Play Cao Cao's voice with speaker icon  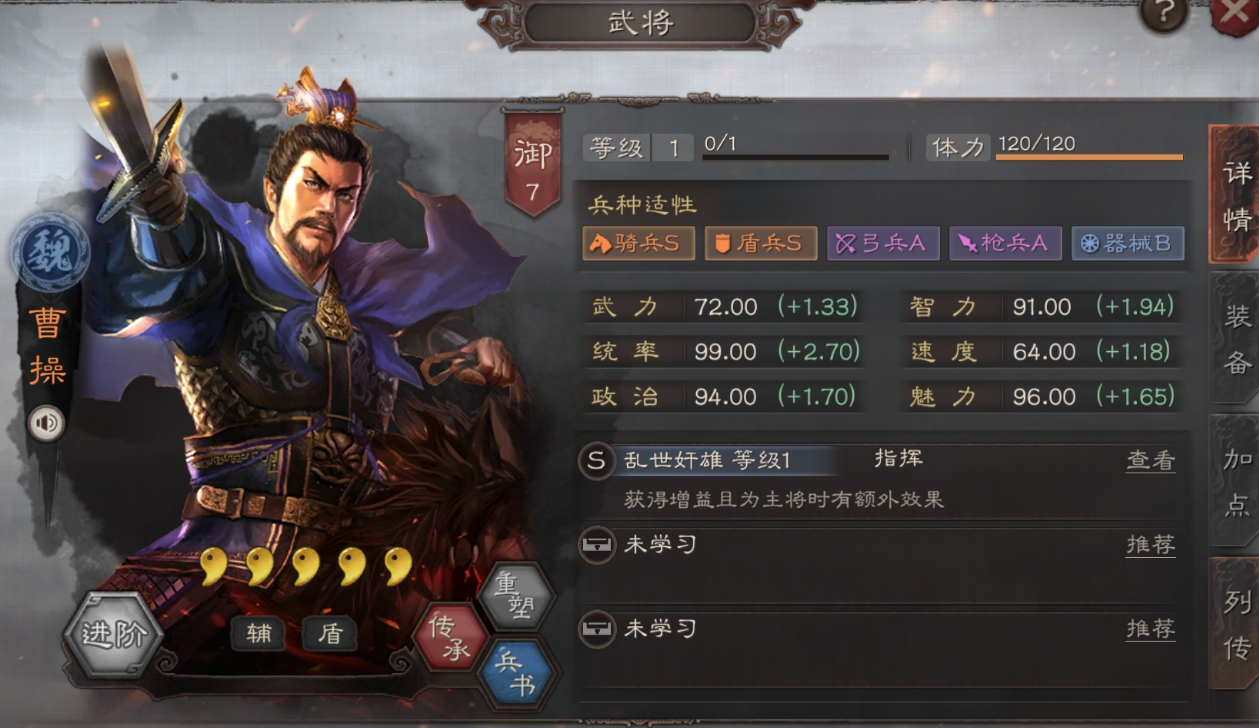click(47, 423)
